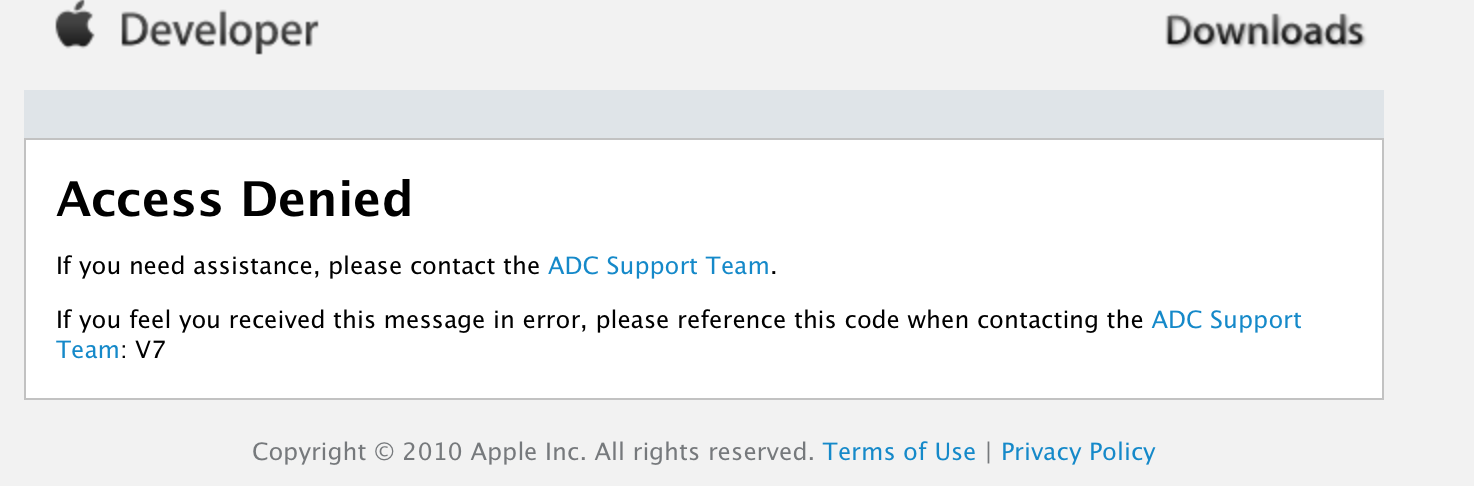Screen dimensions: 1474x486
Task: Click the word 'Denied' in the heading
Action: 327,199
